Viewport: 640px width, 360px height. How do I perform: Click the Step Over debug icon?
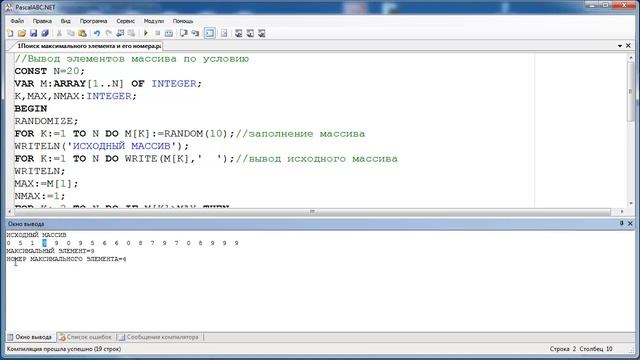(184, 33)
